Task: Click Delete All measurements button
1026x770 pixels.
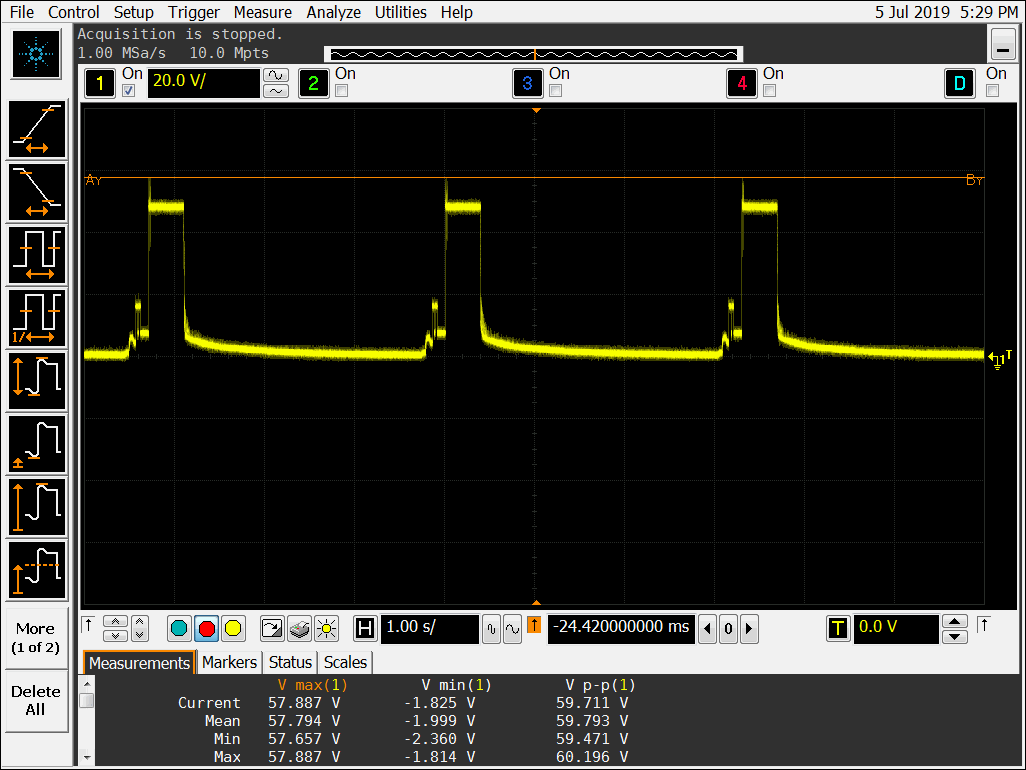Action: (x=36, y=701)
